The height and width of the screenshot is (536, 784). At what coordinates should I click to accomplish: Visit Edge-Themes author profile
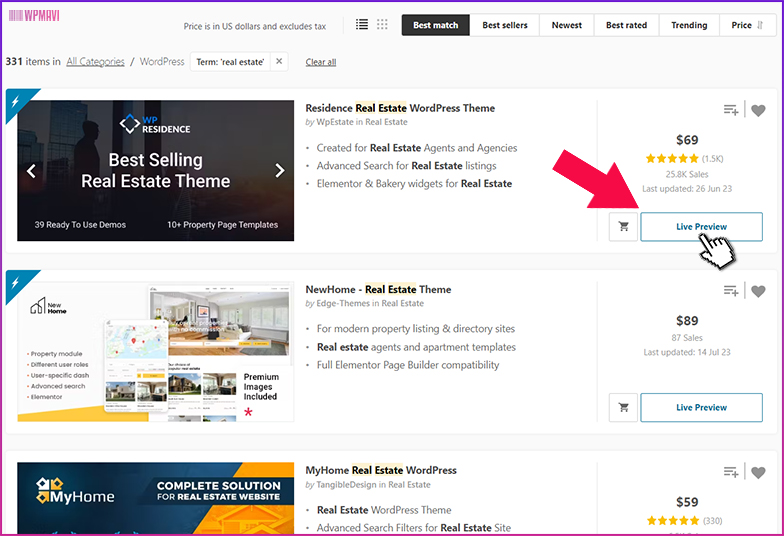tap(342, 304)
